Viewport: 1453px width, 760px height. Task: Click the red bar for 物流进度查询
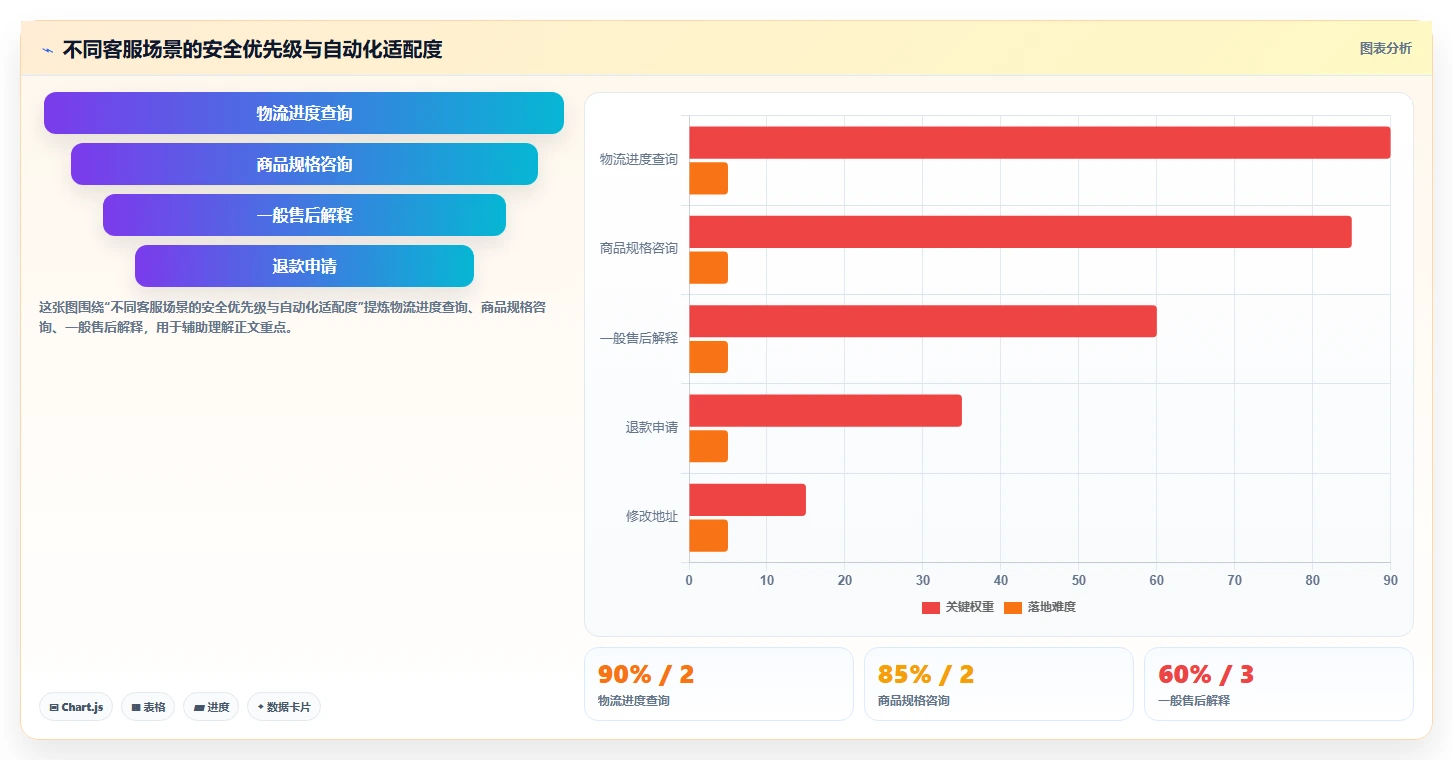(x=1039, y=142)
